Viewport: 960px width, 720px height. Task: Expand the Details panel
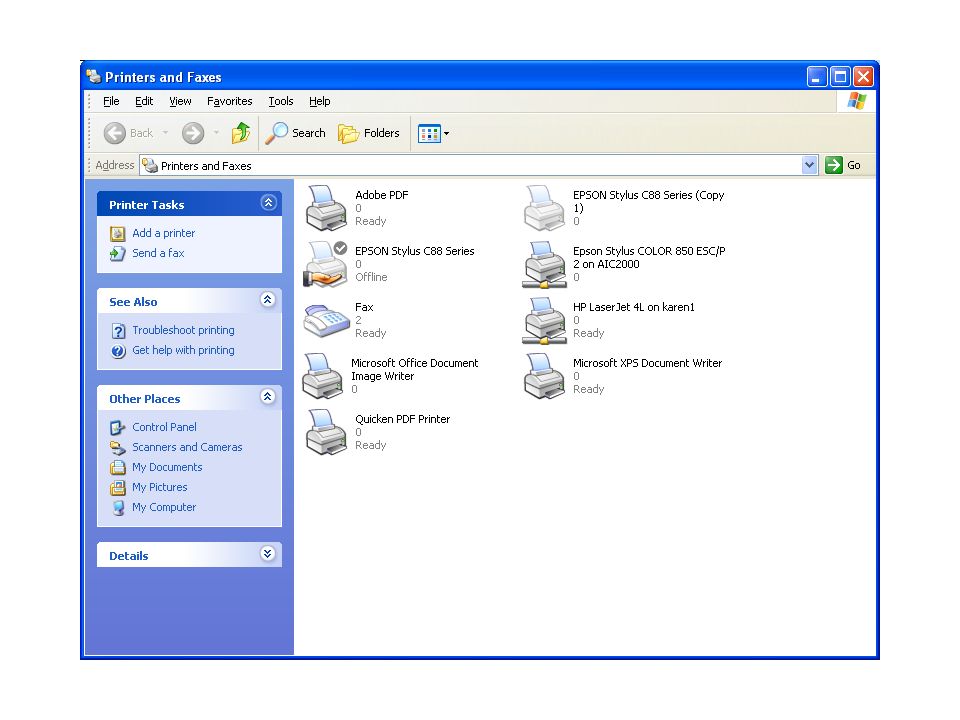(268, 554)
